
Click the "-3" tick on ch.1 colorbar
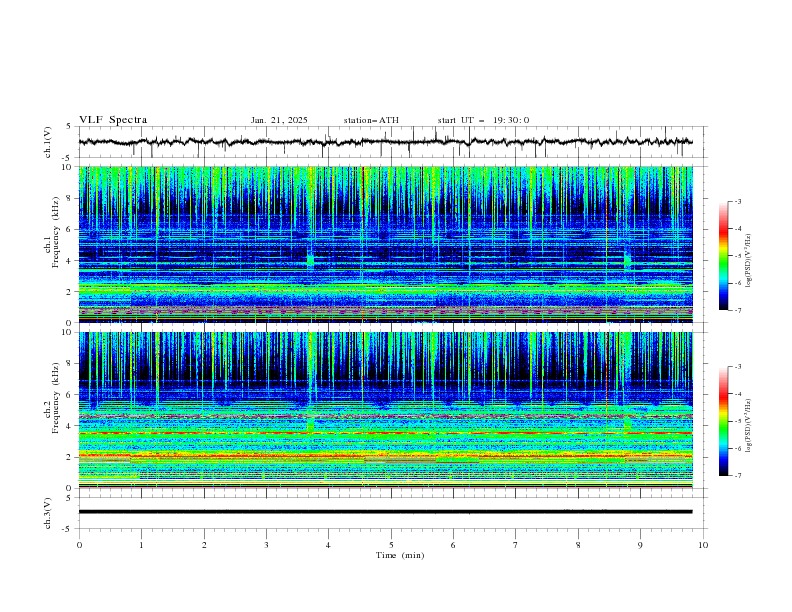pos(738,201)
